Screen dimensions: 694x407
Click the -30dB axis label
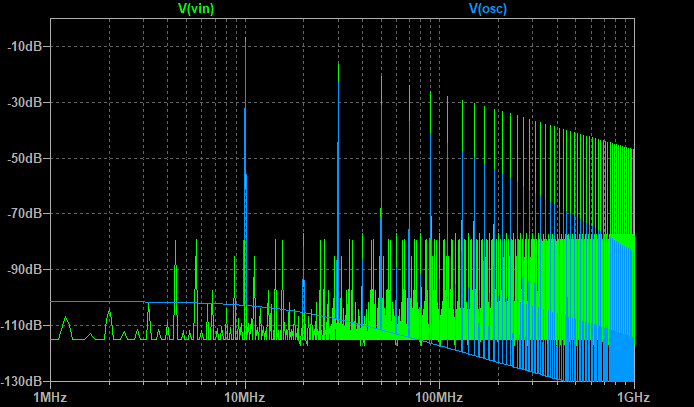(x=25, y=102)
